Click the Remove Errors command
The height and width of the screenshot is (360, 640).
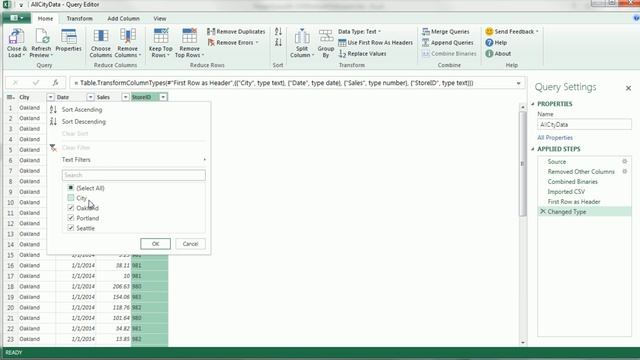point(233,42)
